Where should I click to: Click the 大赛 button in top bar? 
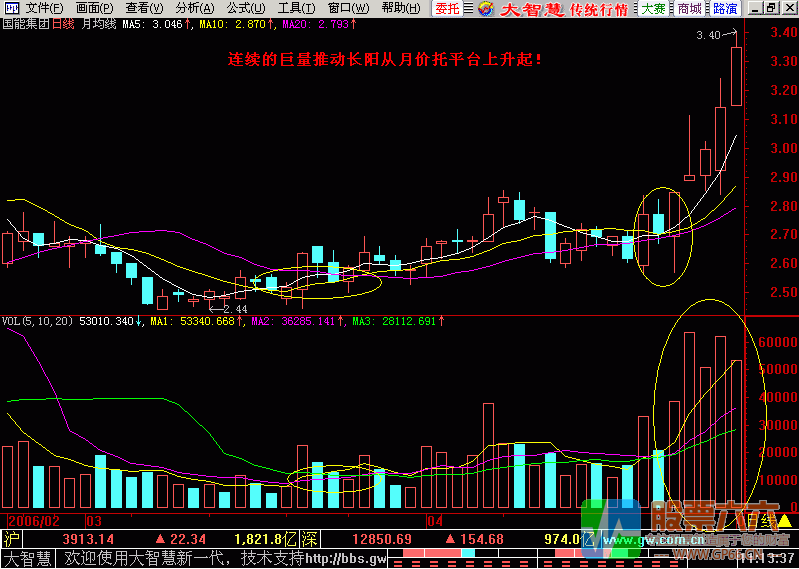coord(653,9)
